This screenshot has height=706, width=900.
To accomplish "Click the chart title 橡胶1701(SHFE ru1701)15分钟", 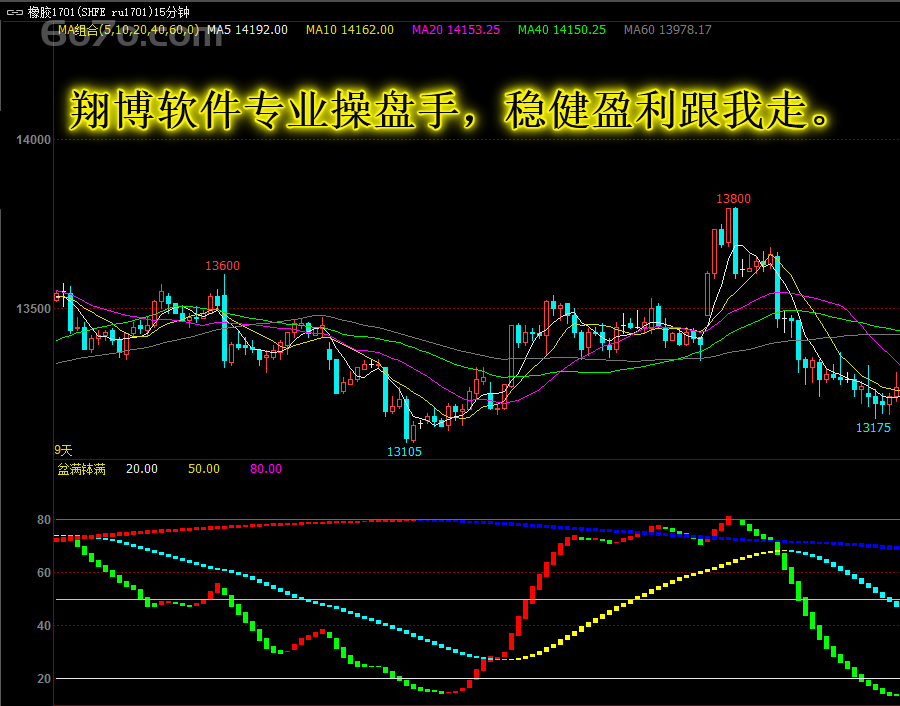I will 109,12.
